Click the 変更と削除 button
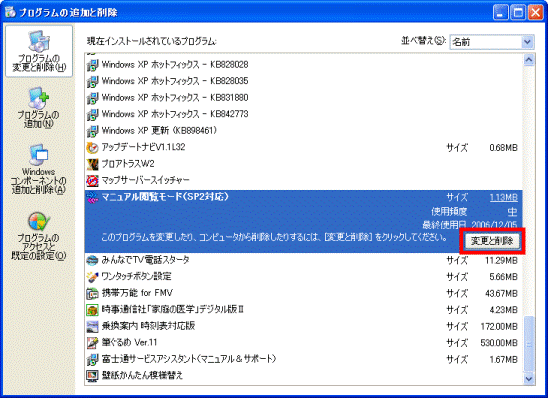 (492, 241)
